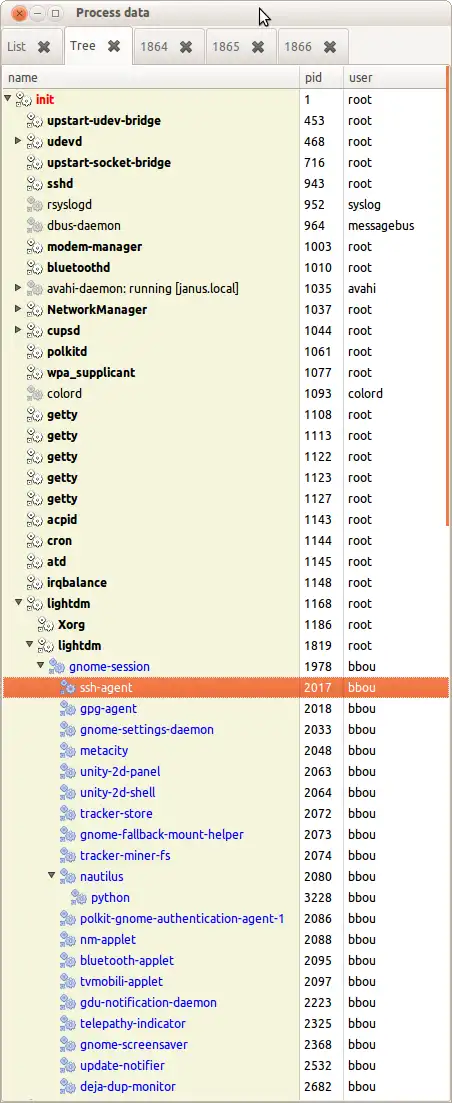Click the process icon beside modem-manager
Viewport: 452px width, 1103px height.
(35, 247)
